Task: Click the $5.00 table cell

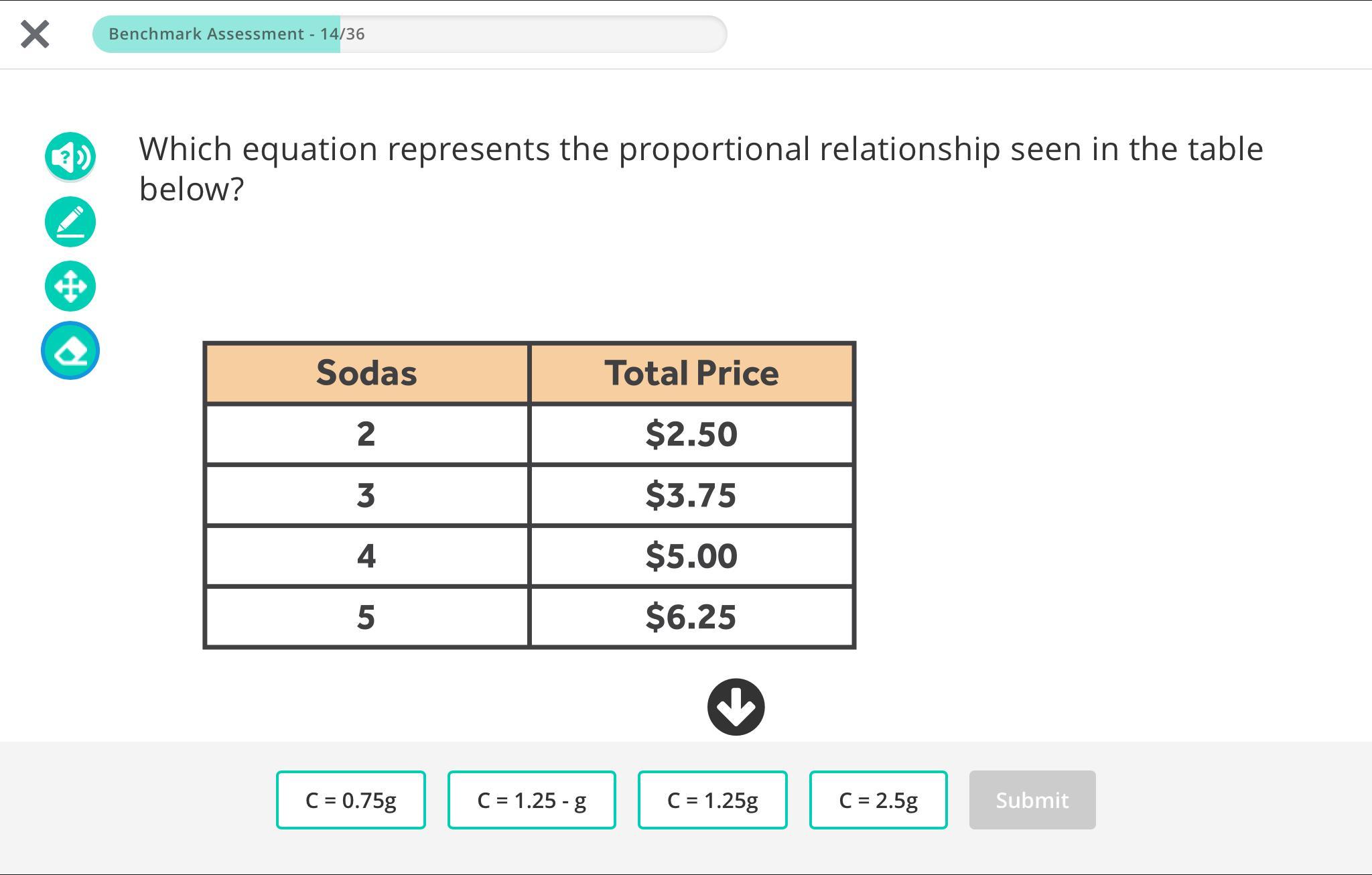Action: (691, 556)
